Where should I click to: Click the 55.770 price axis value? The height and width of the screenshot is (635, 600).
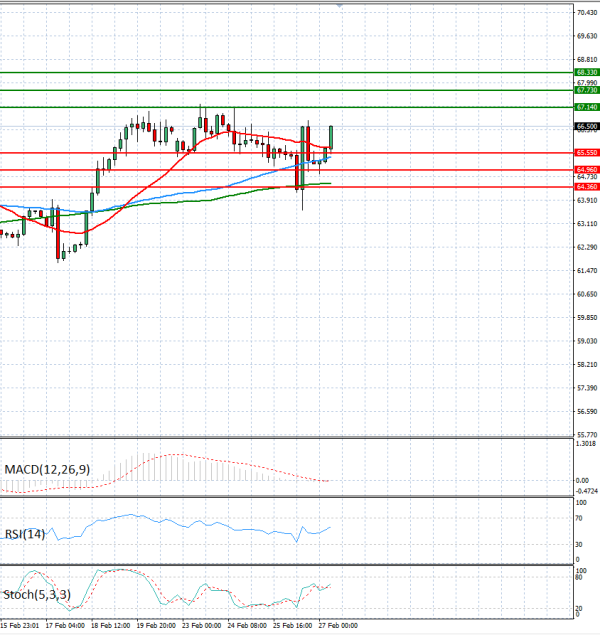point(586,435)
